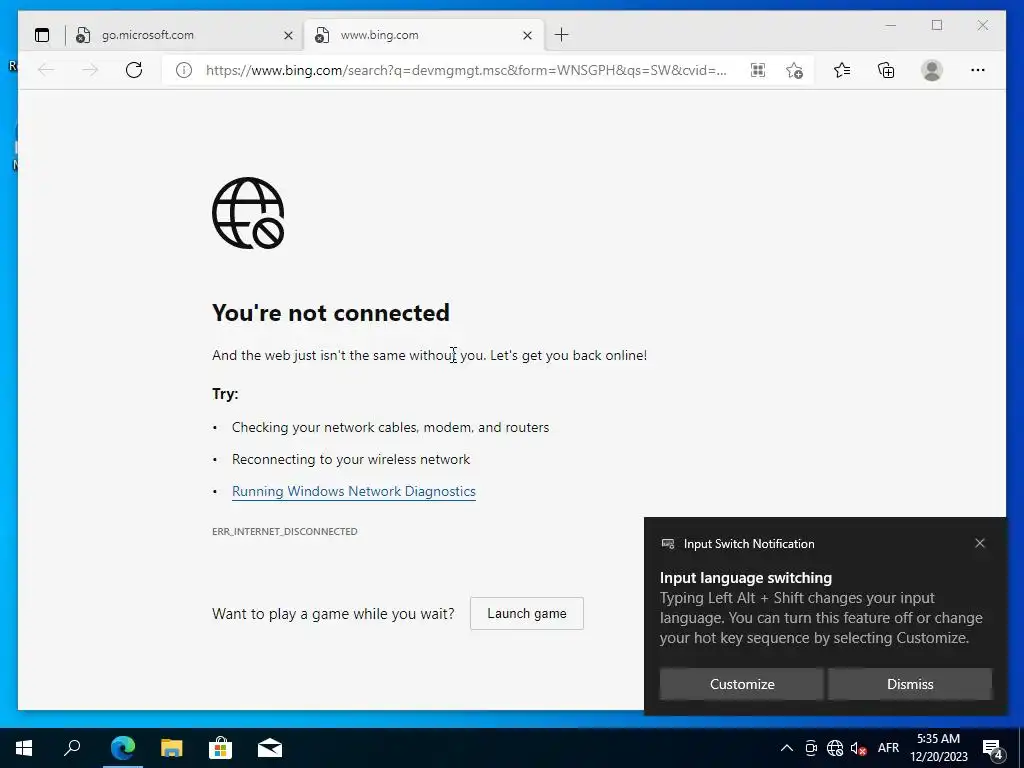
Task: Open the tab actions menu icon
Action: (42, 35)
